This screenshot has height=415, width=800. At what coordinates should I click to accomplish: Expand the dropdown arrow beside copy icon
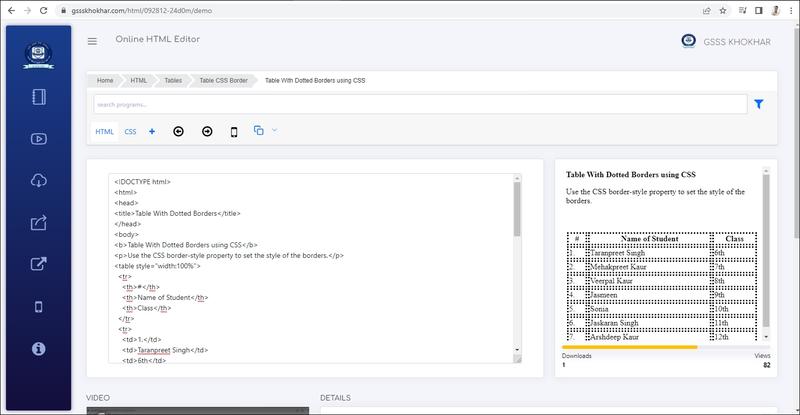click(274, 130)
